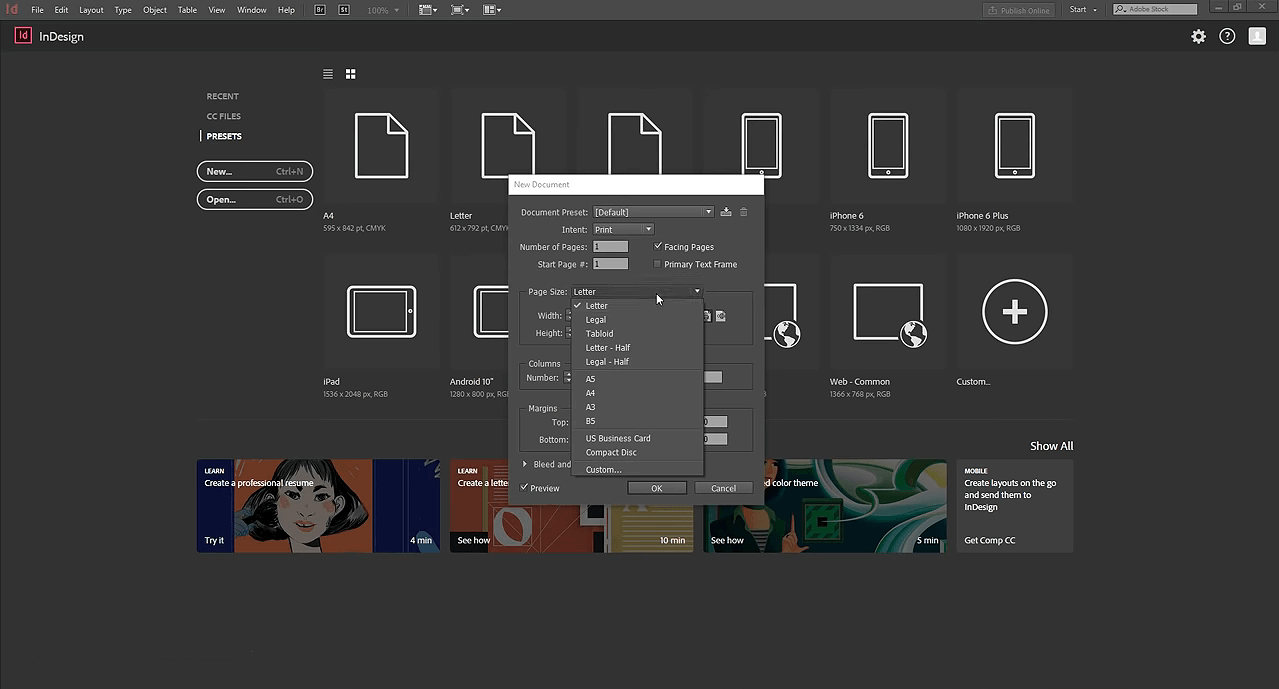Uncheck the Preview option
This screenshot has height=689, width=1279.
tap(524, 488)
